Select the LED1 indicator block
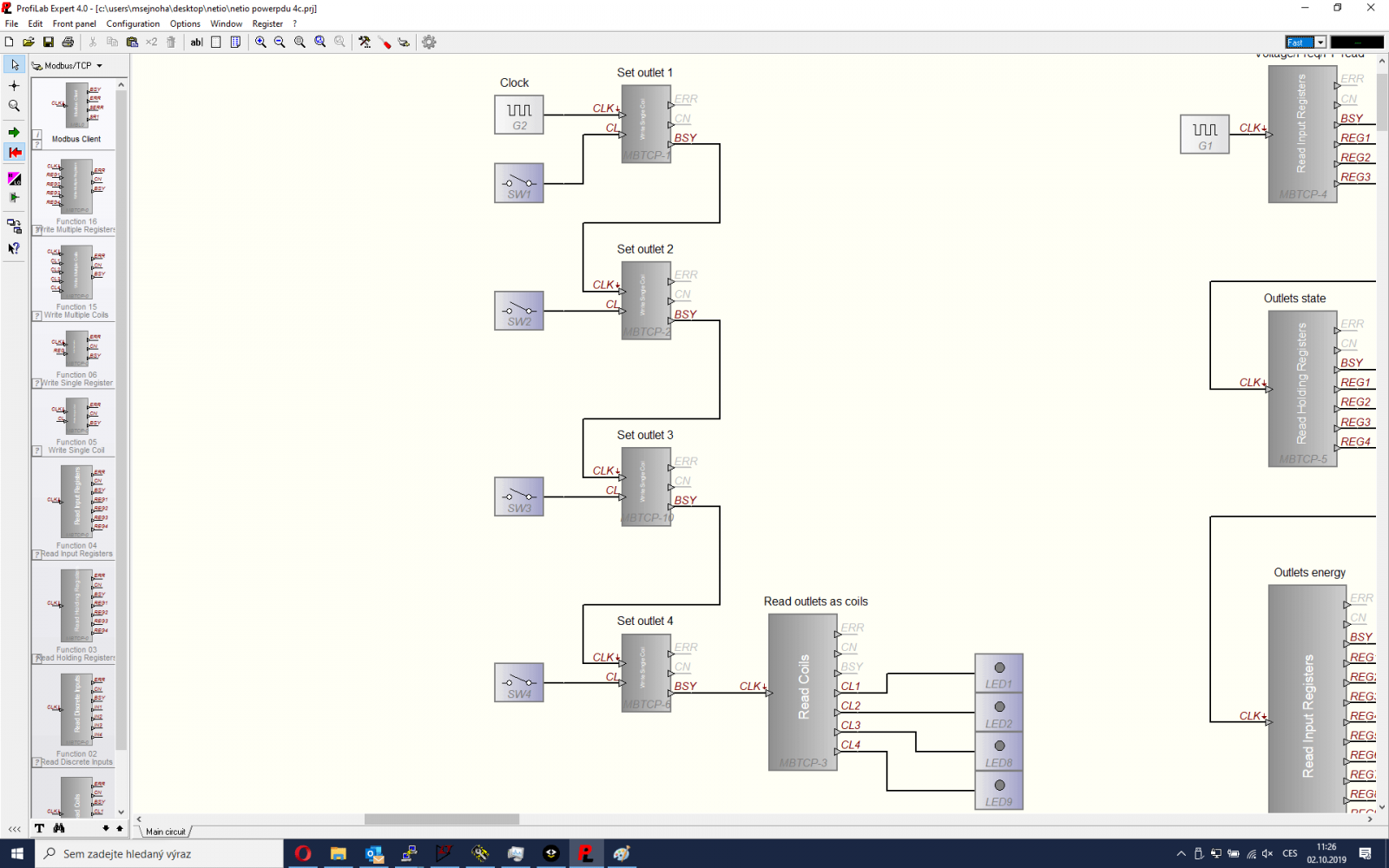The width and height of the screenshot is (1389, 868). (998, 674)
